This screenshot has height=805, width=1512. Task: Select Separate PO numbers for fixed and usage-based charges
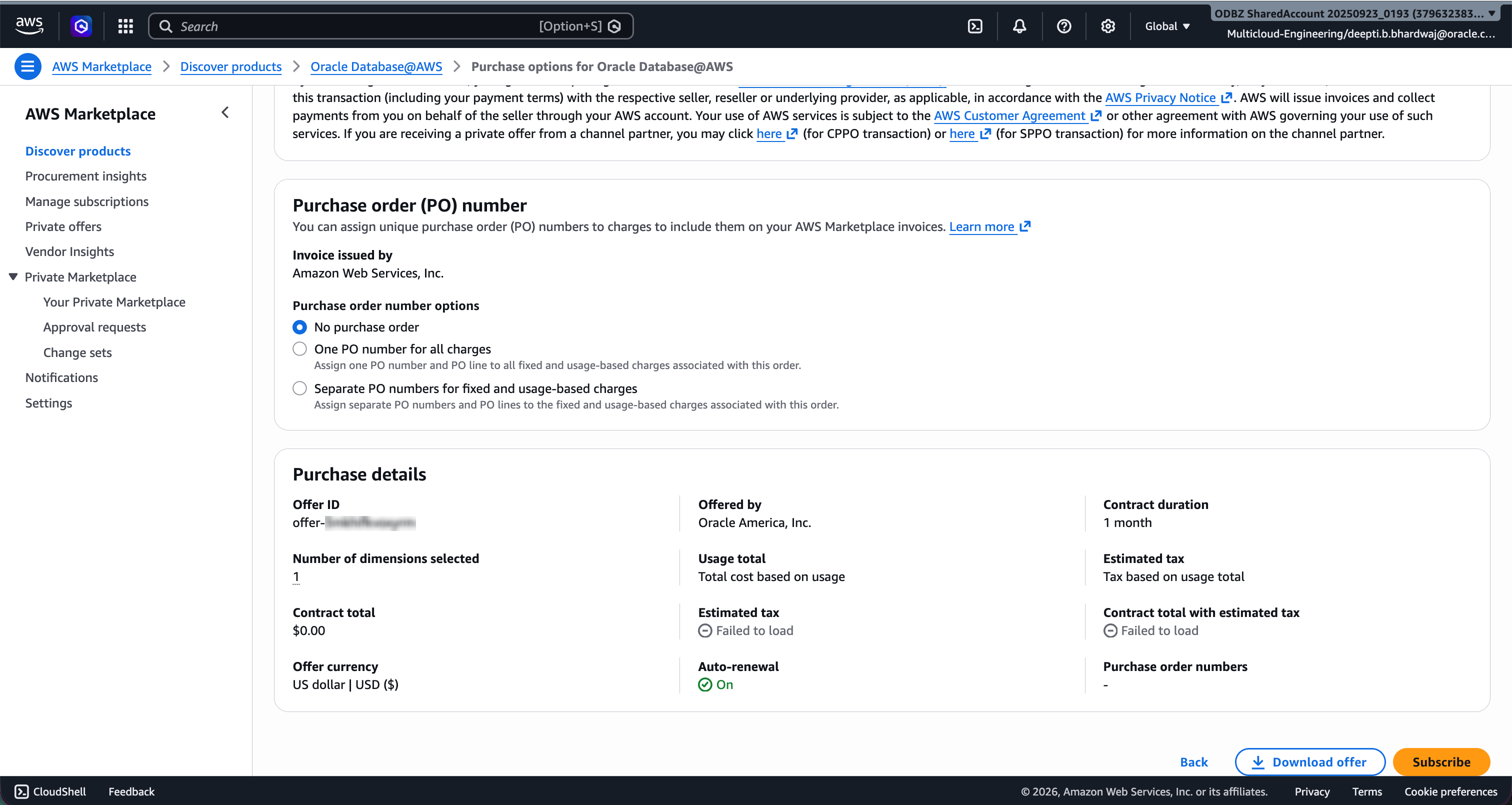(x=299, y=388)
